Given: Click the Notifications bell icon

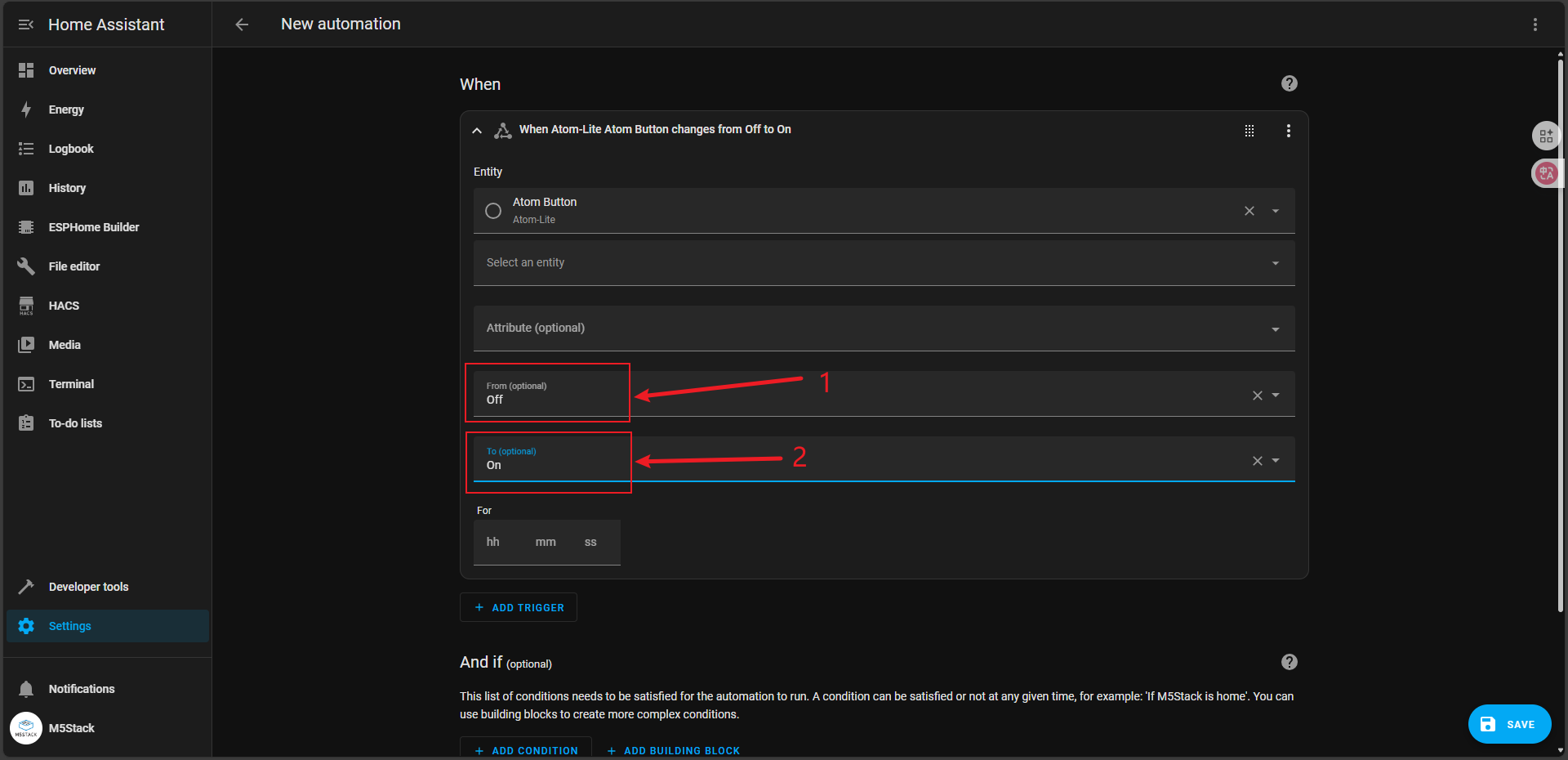Looking at the screenshot, I should [x=26, y=689].
